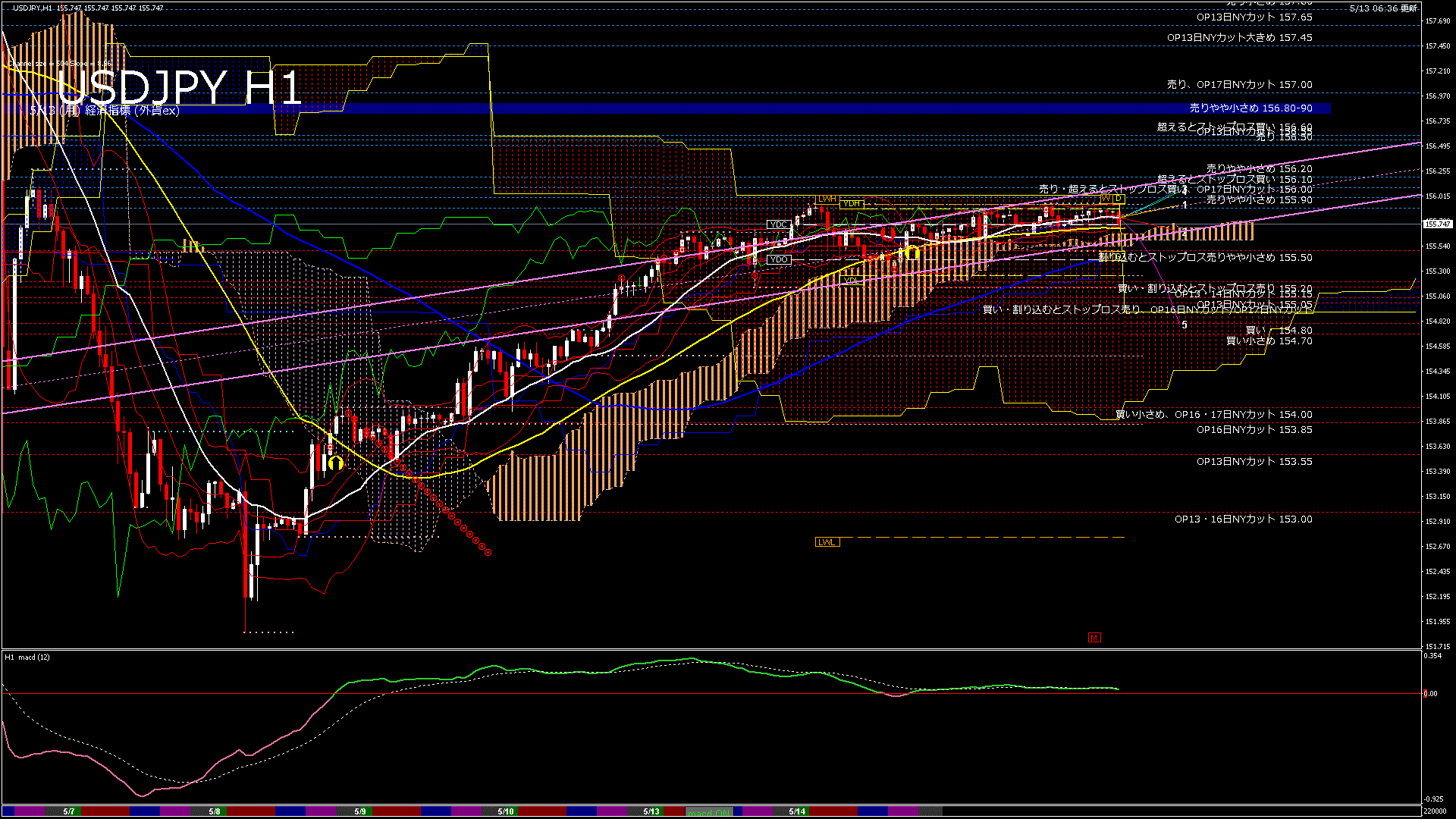This screenshot has width=1456, height=819.
Task: Click the yellow arch marker near 5/13
Action: pyautogui.click(x=912, y=253)
